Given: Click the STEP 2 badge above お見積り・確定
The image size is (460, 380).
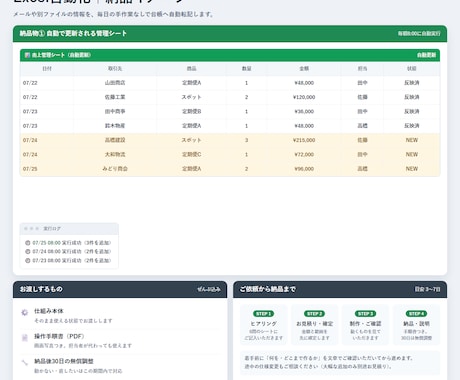Looking at the screenshot, I should [314, 314].
